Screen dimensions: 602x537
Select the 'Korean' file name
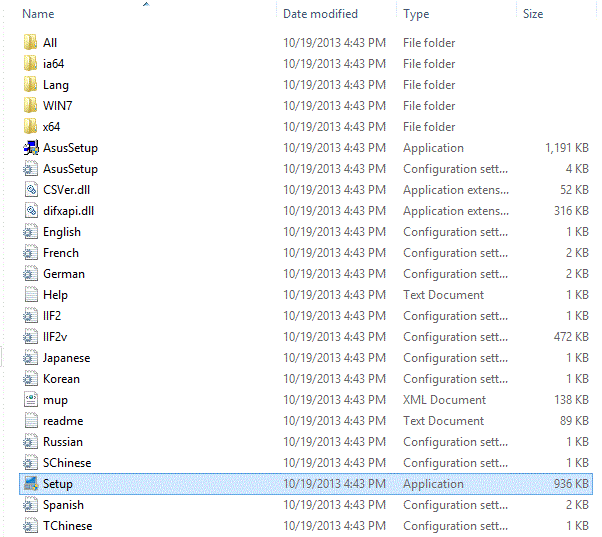(x=61, y=379)
